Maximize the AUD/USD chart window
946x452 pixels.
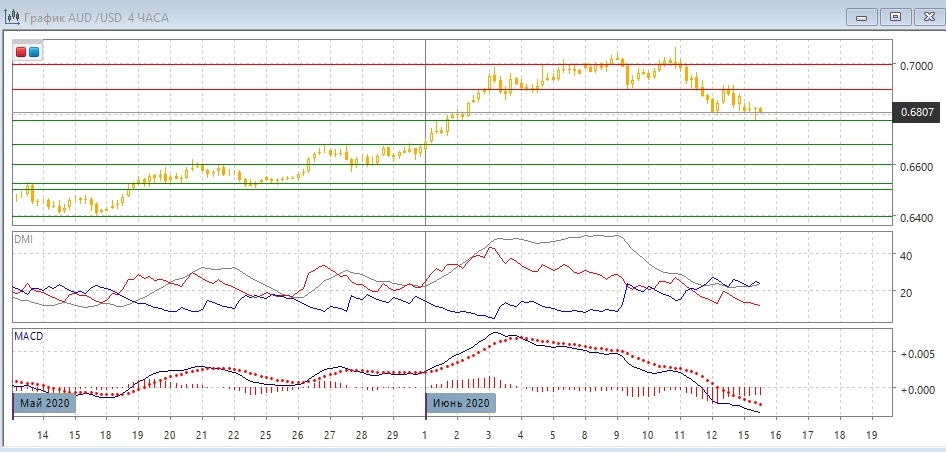(895, 16)
